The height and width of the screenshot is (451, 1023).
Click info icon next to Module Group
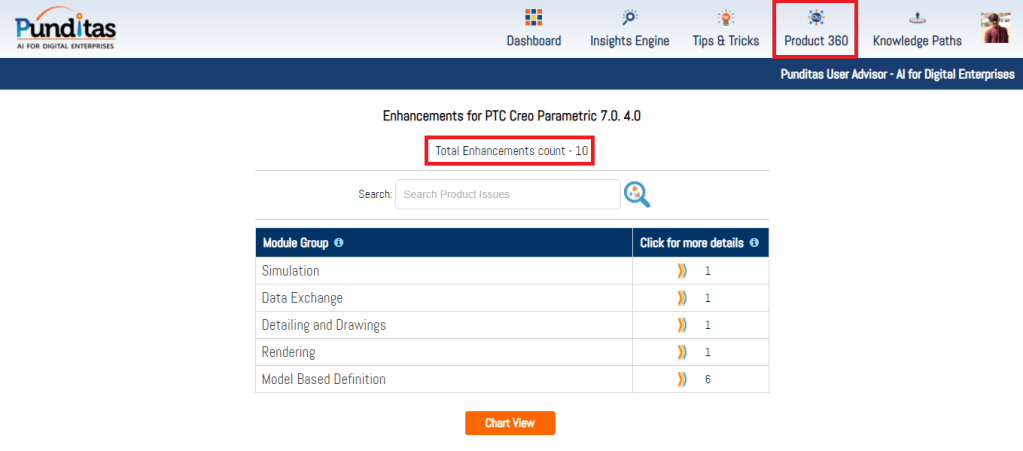pos(339,243)
